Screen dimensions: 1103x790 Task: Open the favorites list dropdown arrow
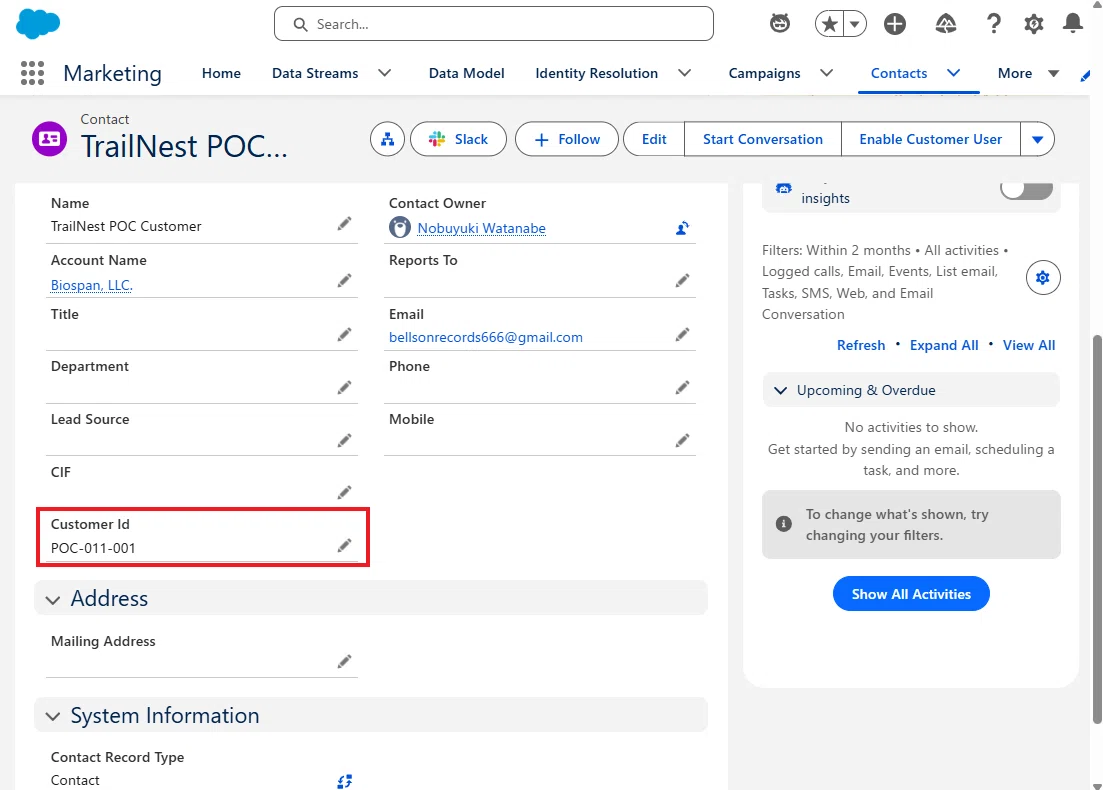point(855,24)
